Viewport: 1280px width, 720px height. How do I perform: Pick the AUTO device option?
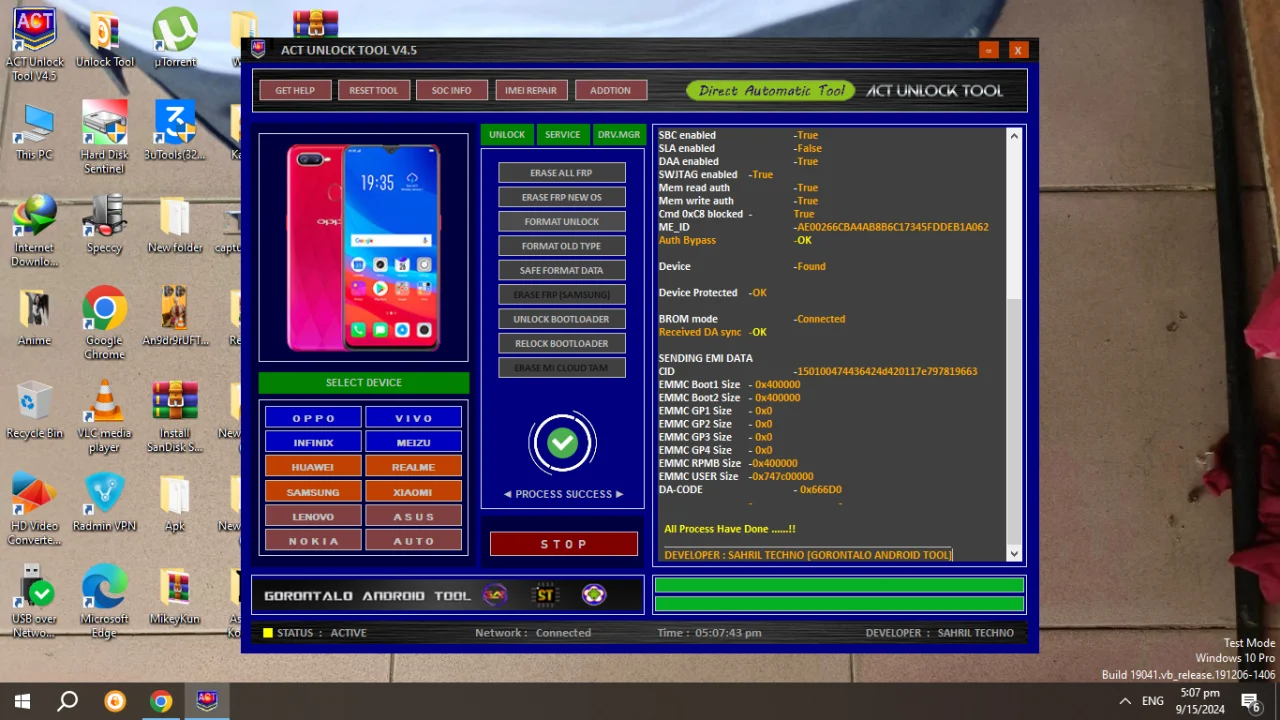coord(413,541)
